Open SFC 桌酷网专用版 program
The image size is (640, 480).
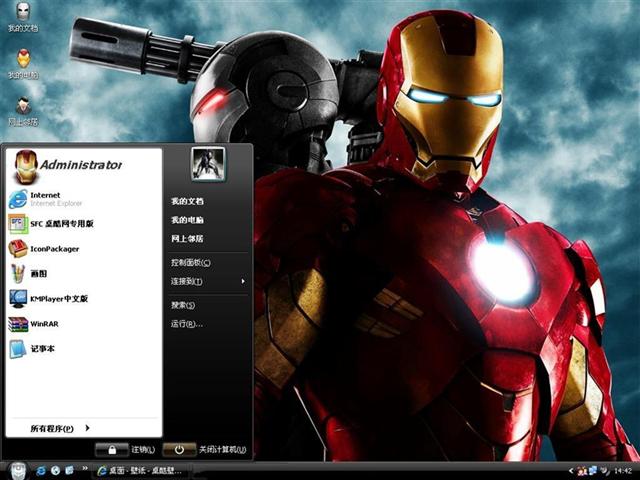61,224
